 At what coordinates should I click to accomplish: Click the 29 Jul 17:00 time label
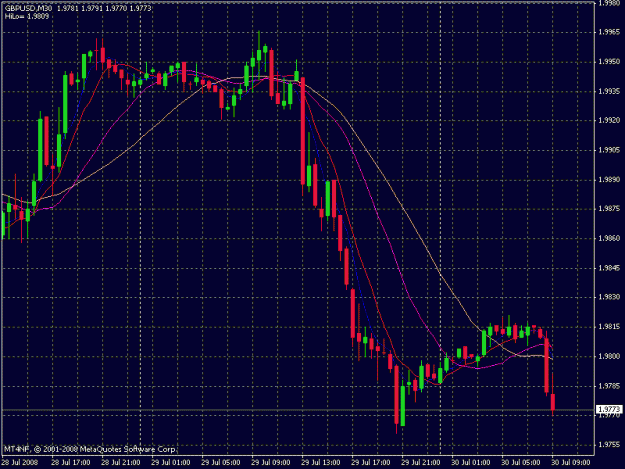pos(371,462)
